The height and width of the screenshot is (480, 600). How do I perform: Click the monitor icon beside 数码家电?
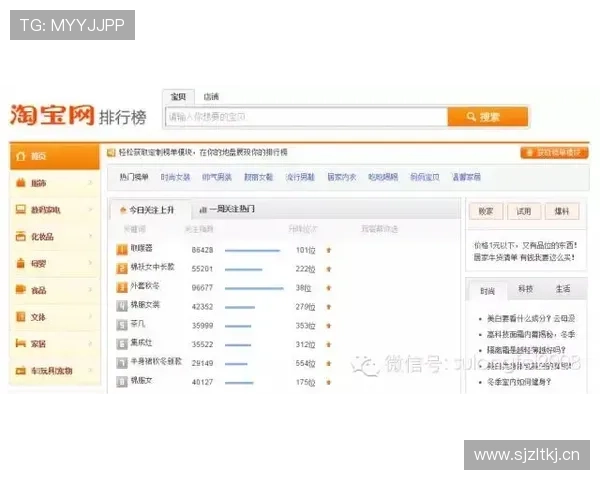(21, 209)
